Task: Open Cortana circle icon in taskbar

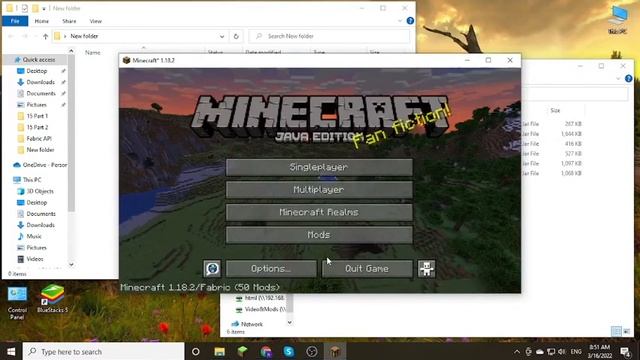Action: click(196, 351)
